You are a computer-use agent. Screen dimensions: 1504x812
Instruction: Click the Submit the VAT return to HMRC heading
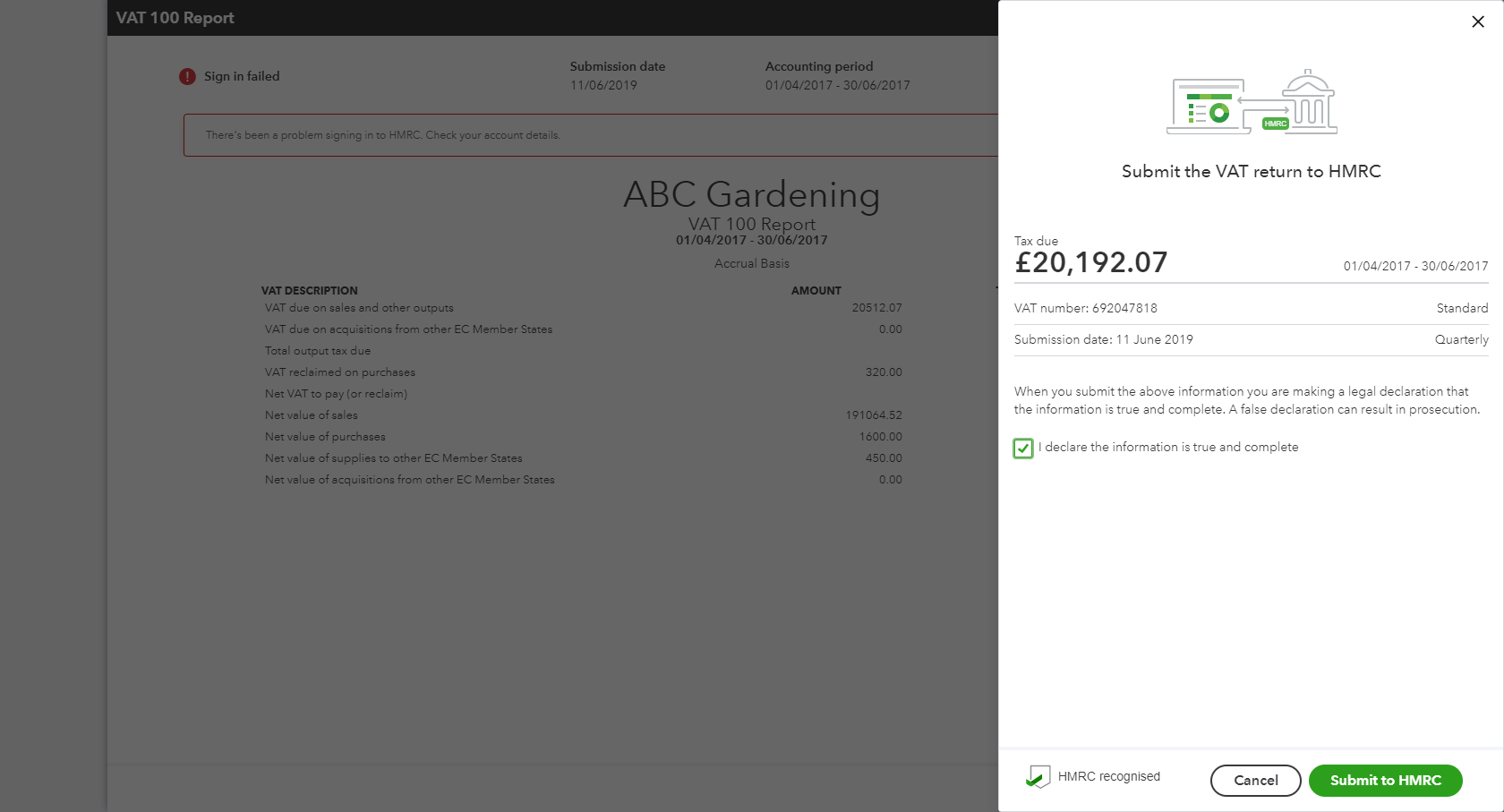point(1251,172)
